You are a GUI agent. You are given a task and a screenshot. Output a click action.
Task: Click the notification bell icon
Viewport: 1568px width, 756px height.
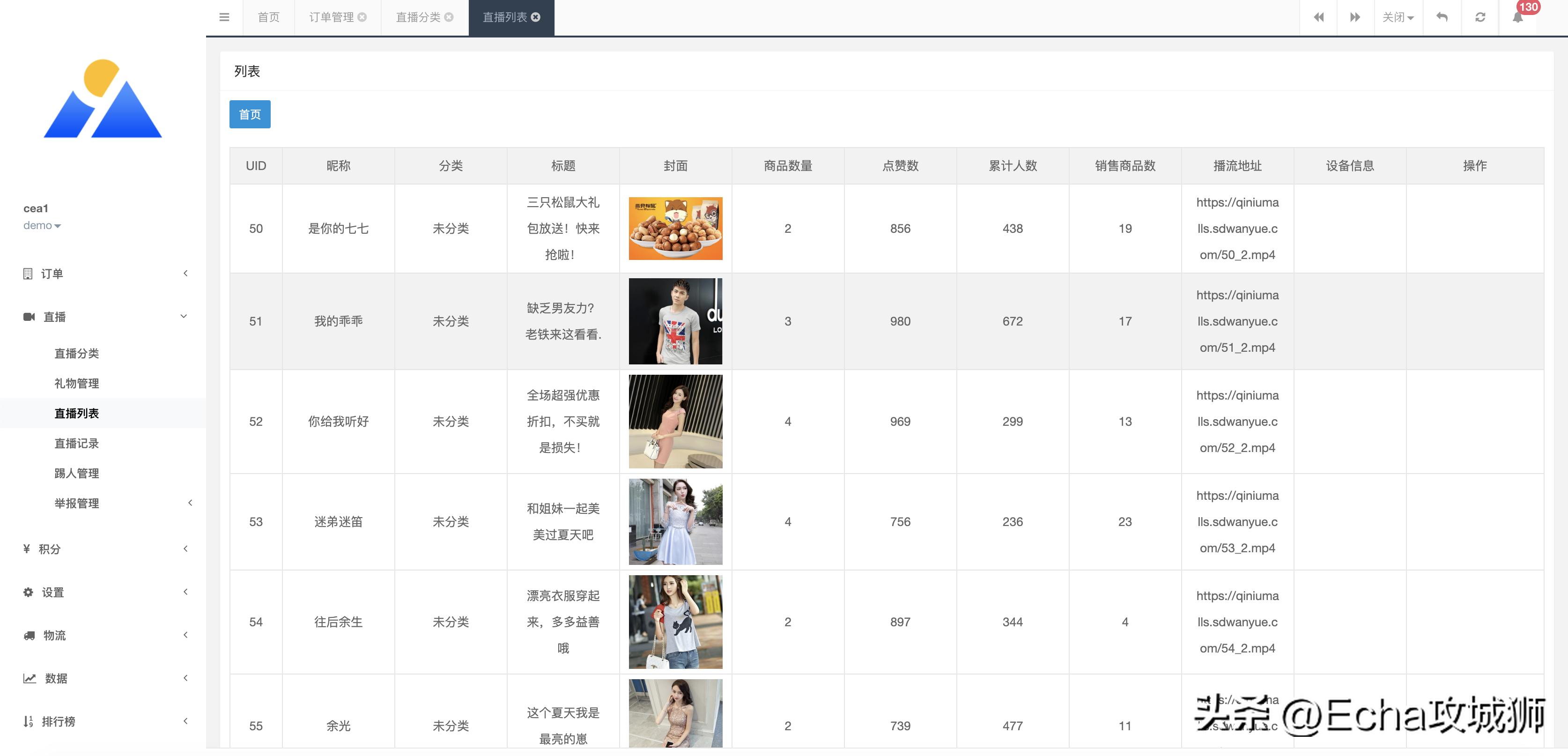pyautogui.click(x=1518, y=17)
